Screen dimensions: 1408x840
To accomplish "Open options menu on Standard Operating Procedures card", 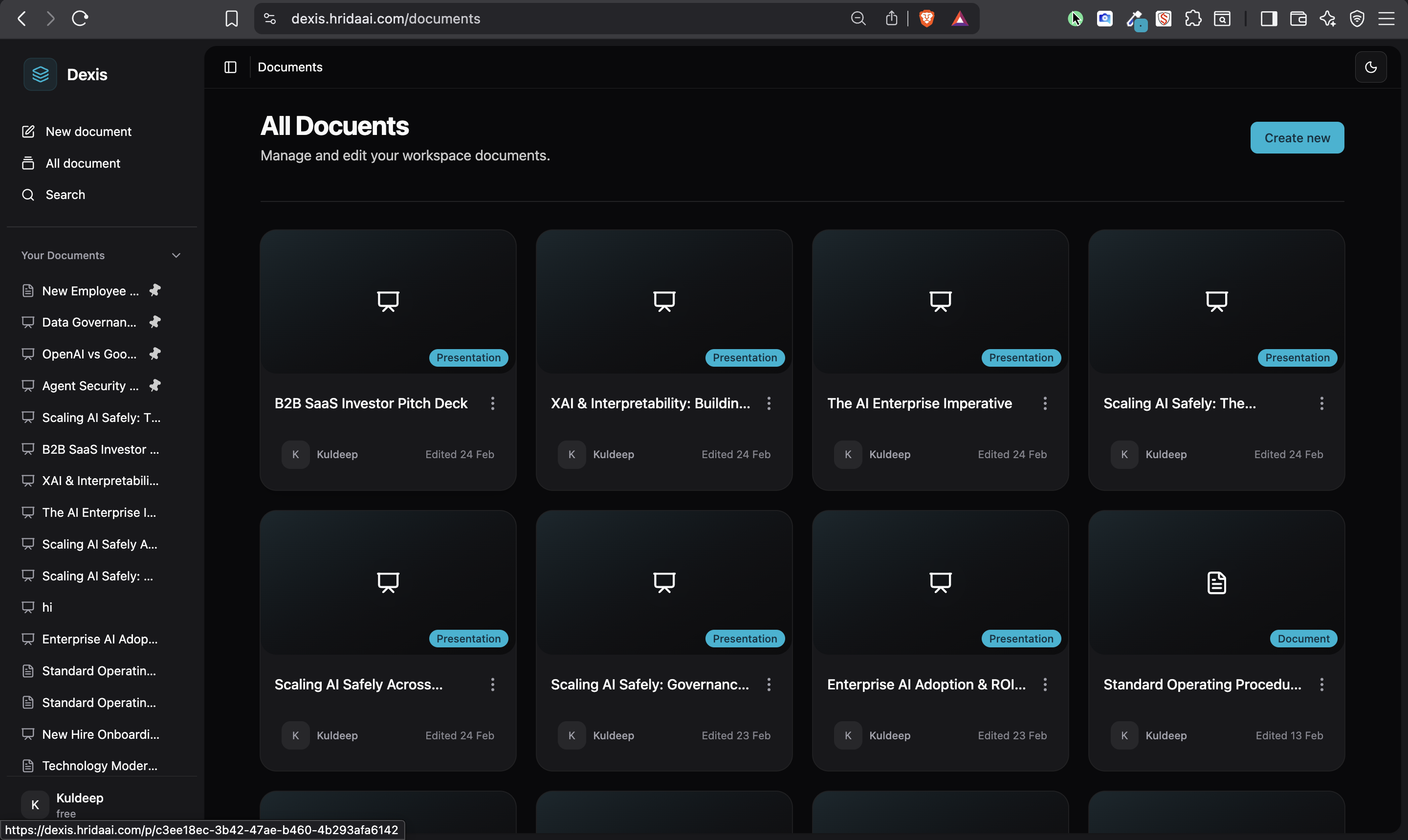I will coord(1322,685).
